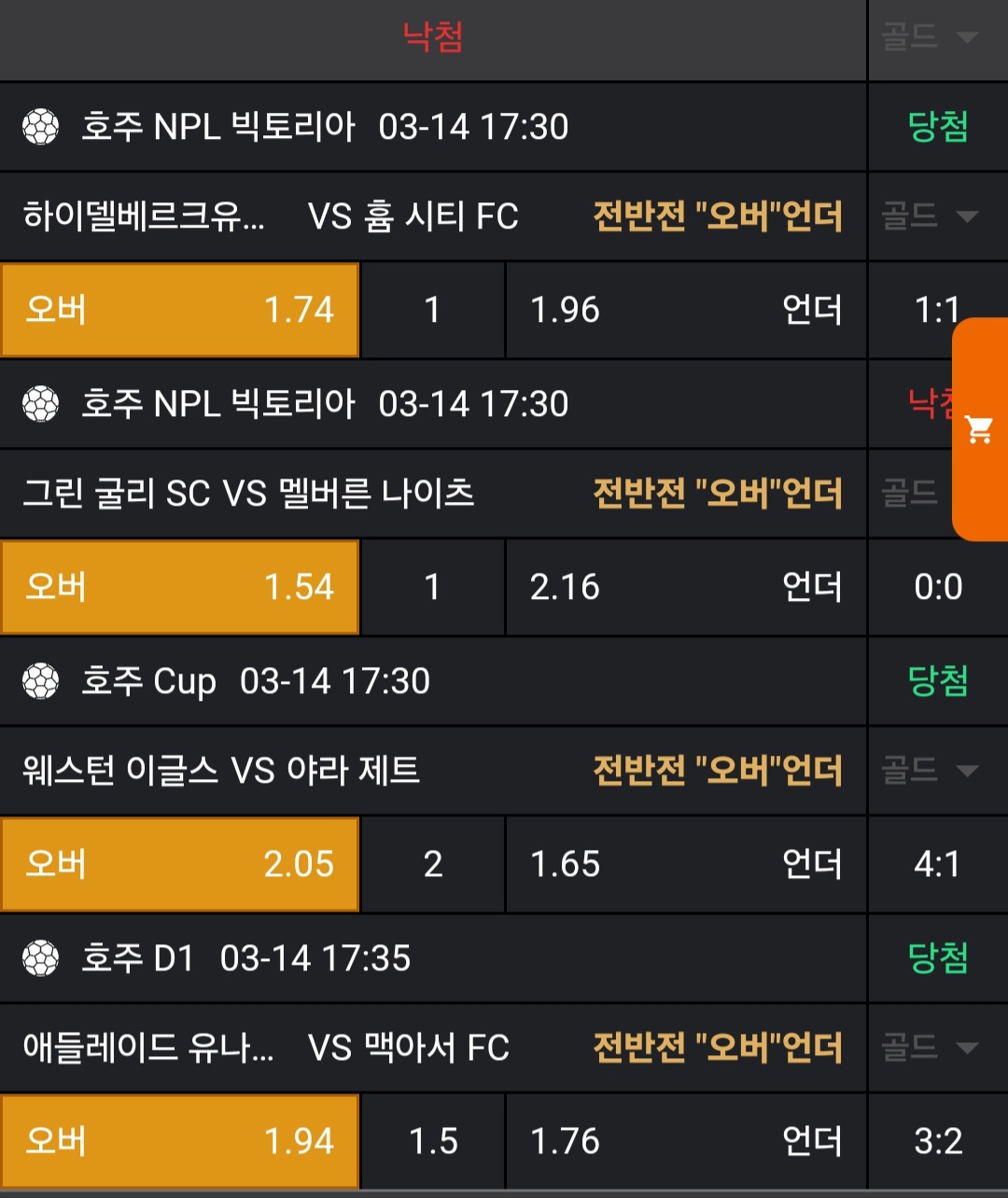This screenshot has width=1008, height=1198.
Task: Click the orange shopping cart icon
Action: coord(979,430)
